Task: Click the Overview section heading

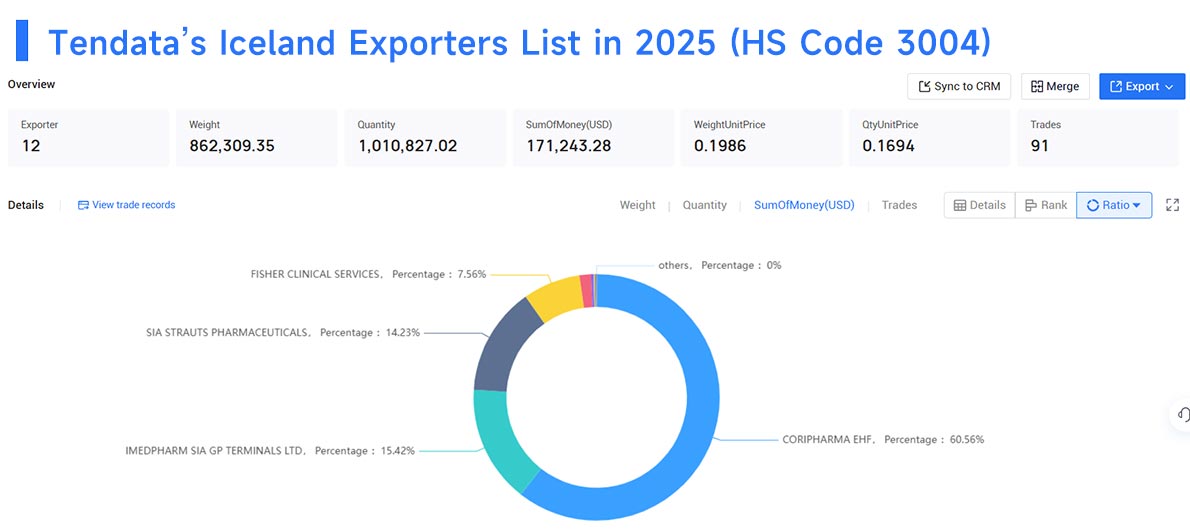Action: point(31,84)
